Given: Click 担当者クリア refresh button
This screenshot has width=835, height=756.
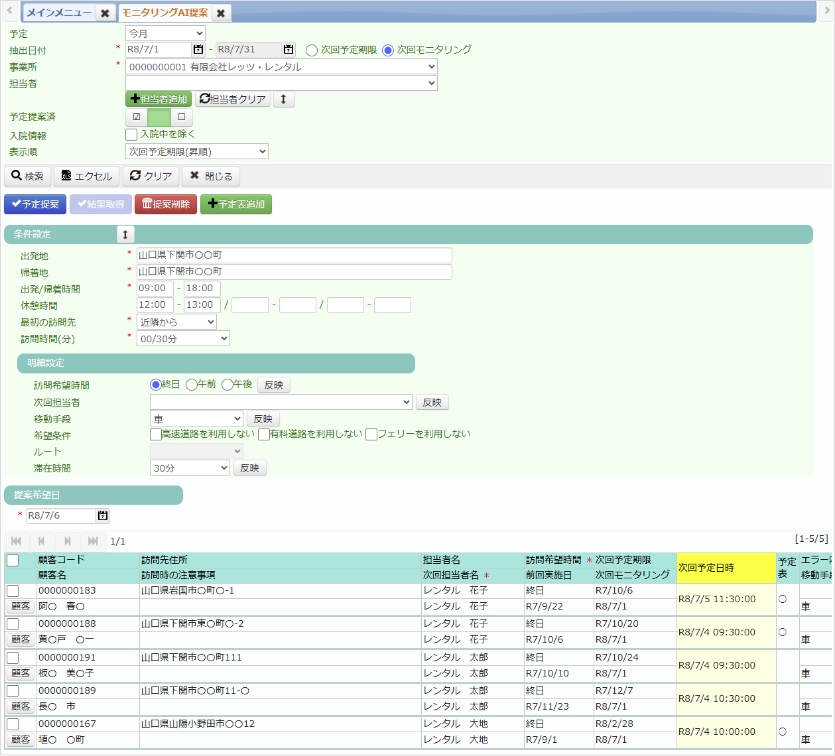Looking at the screenshot, I should pyautogui.click(x=233, y=99).
